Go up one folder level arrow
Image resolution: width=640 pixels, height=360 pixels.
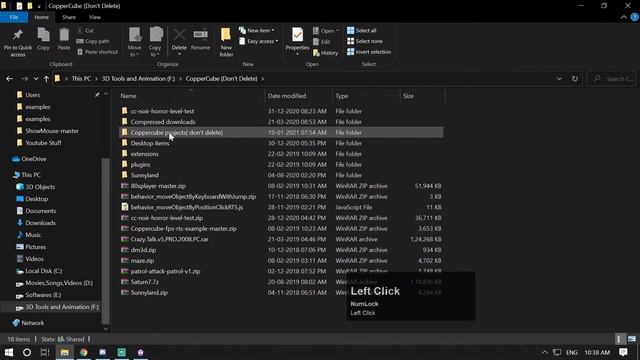46,79
